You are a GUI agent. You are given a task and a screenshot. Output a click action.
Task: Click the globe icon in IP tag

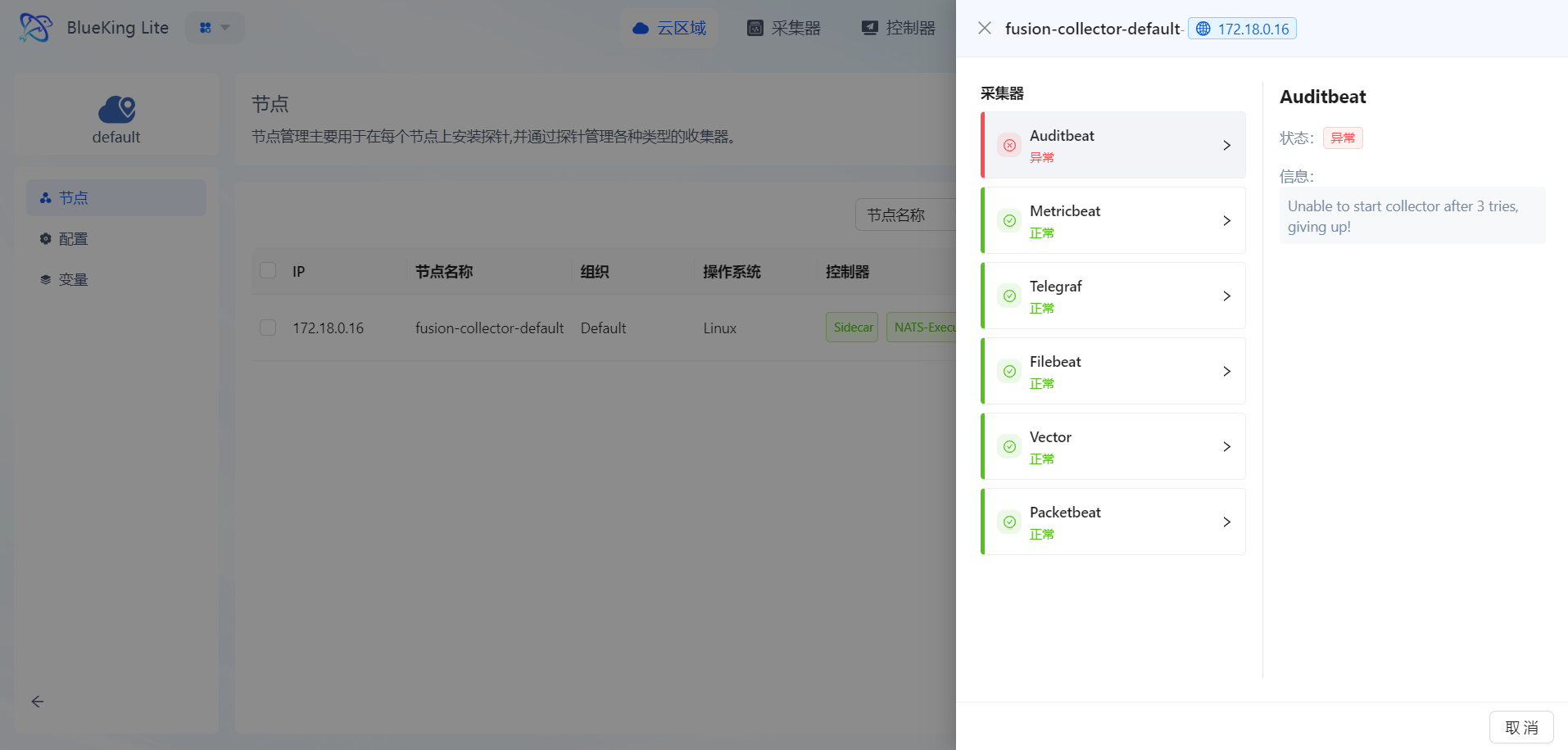(1203, 29)
